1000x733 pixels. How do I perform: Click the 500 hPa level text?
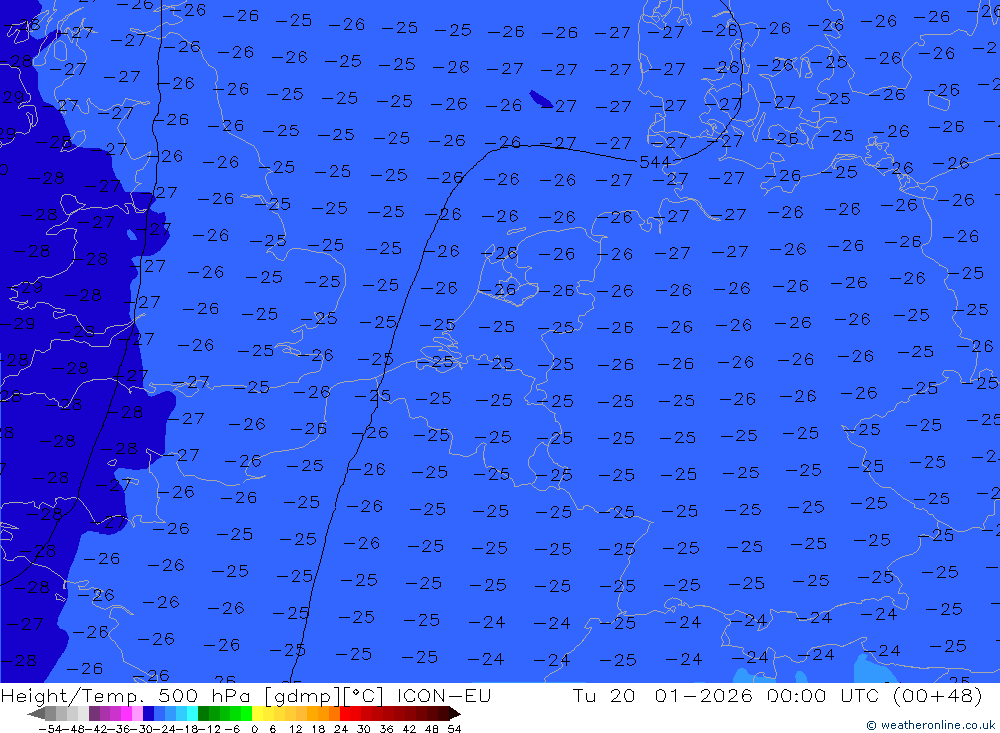(x=205, y=695)
